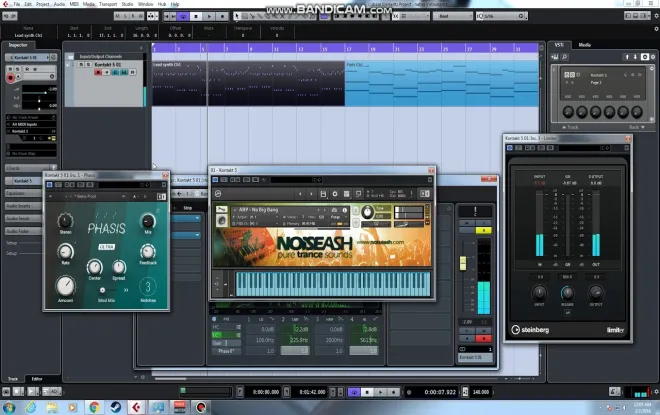Click Go to Left Locator transport button
This screenshot has height=415, width=660.
167,16
